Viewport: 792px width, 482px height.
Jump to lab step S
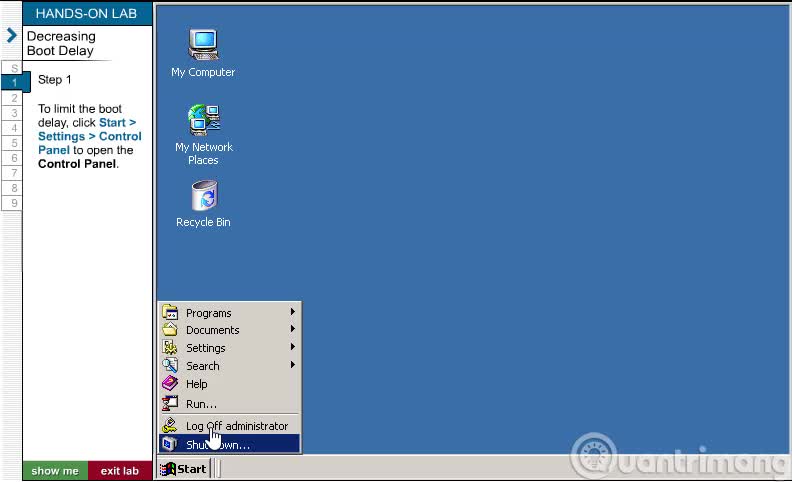point(14,68)
